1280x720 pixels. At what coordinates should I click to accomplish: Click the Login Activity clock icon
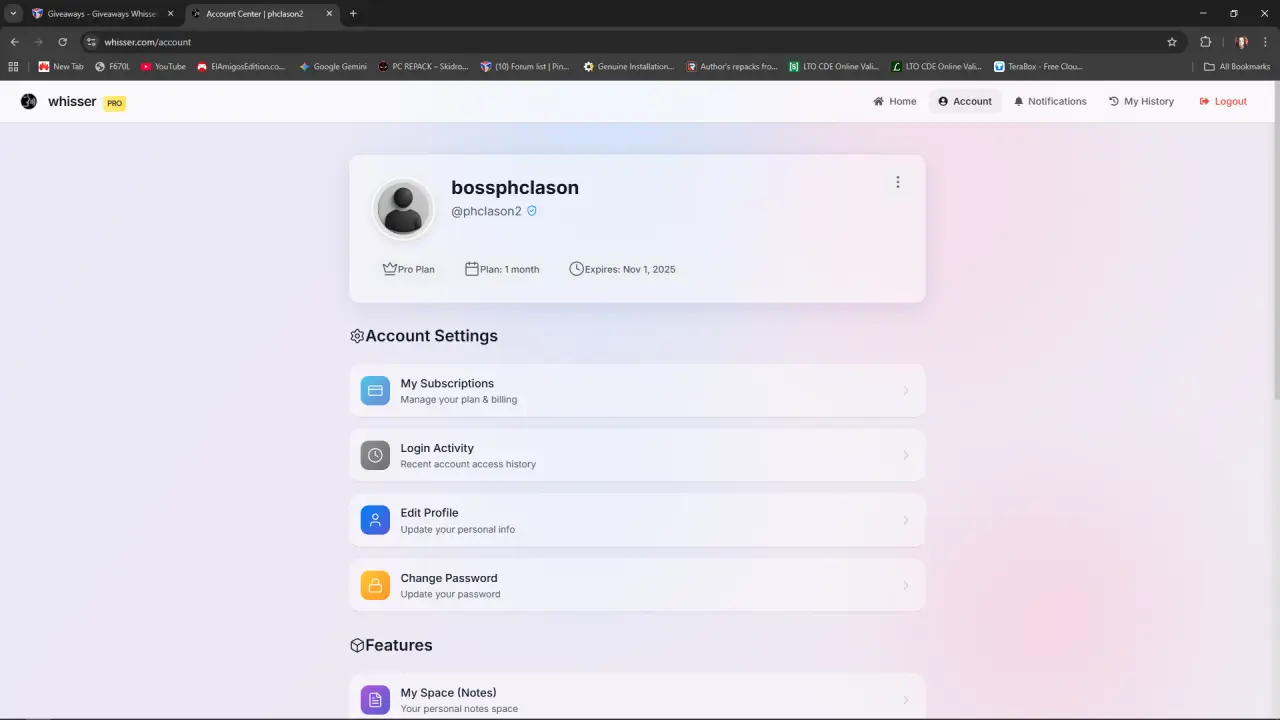[x=375, y=455]
